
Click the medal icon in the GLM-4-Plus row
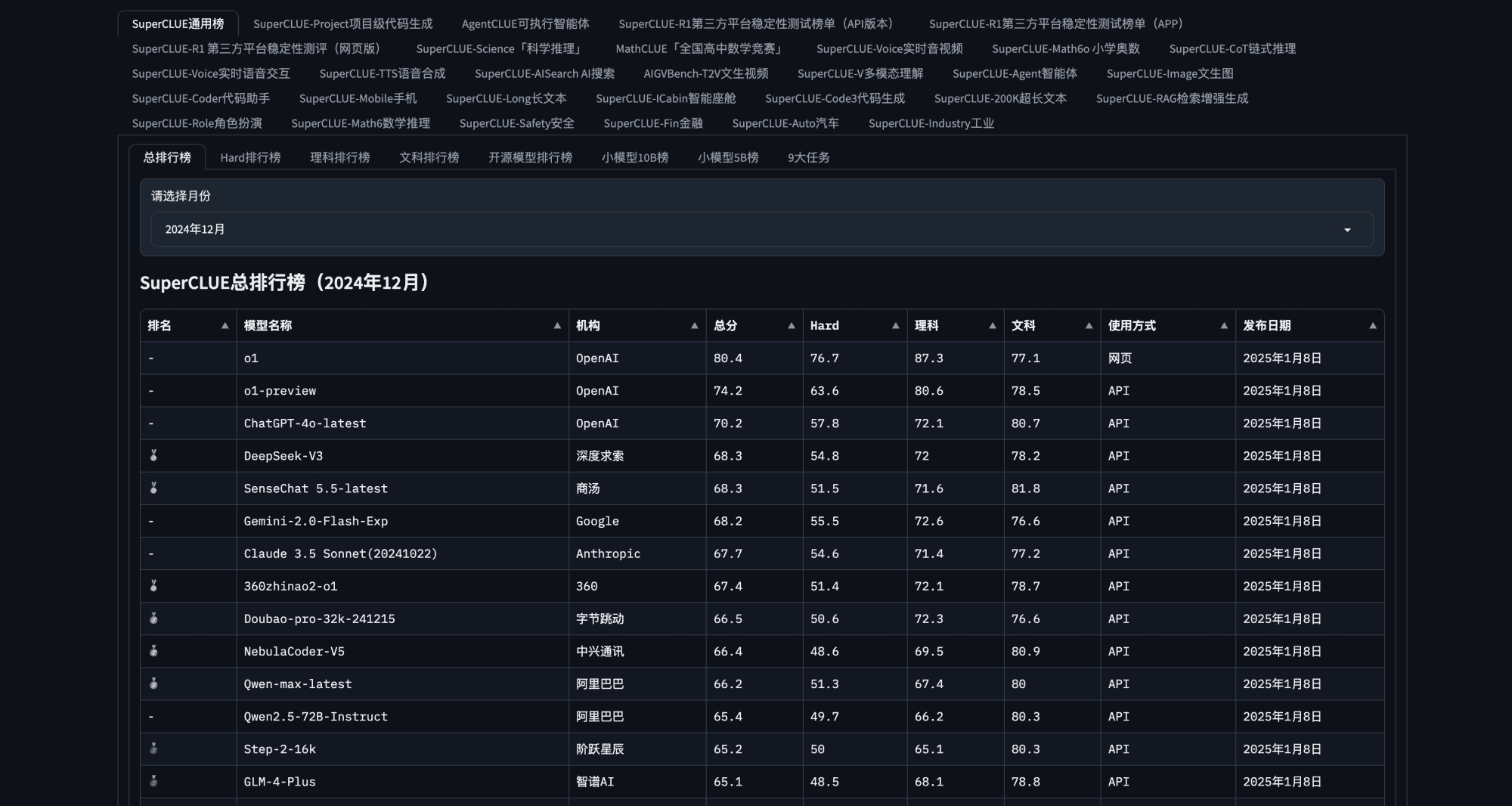pyautogui.click(x=153, y=781)
